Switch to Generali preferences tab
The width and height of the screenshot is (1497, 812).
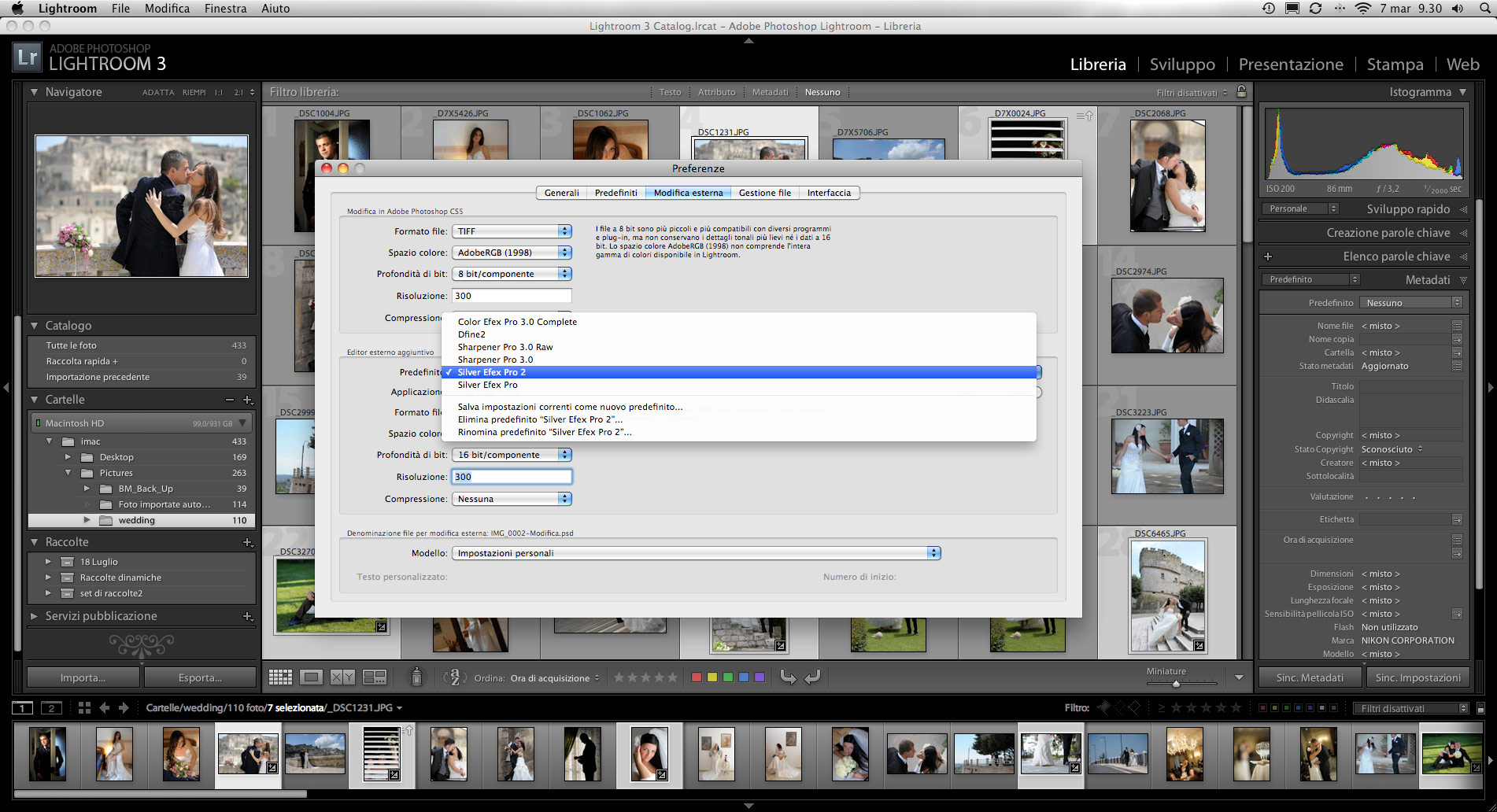tap(562, 193)
